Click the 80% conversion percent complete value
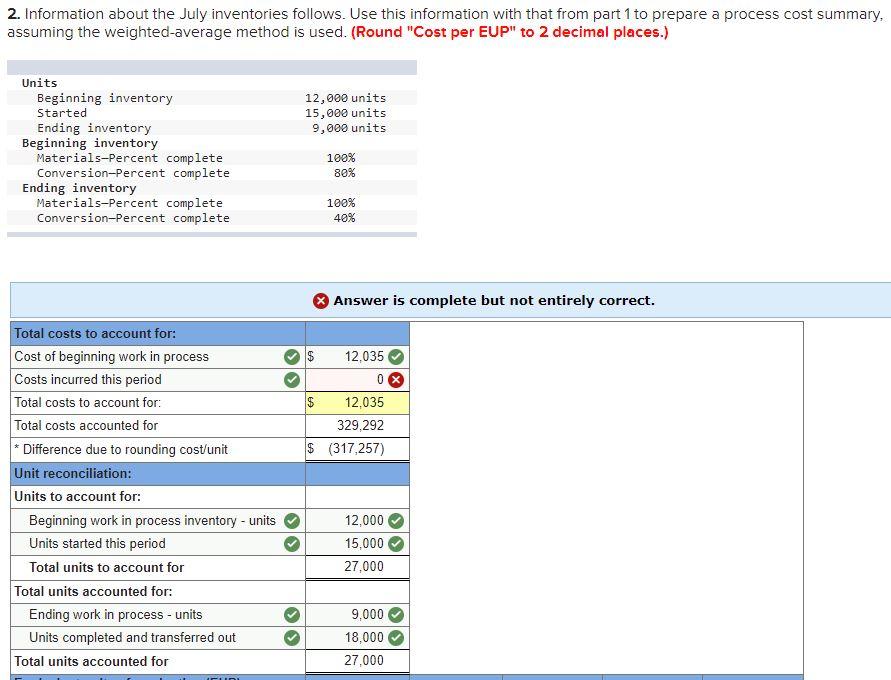 (x=344, y=173)
